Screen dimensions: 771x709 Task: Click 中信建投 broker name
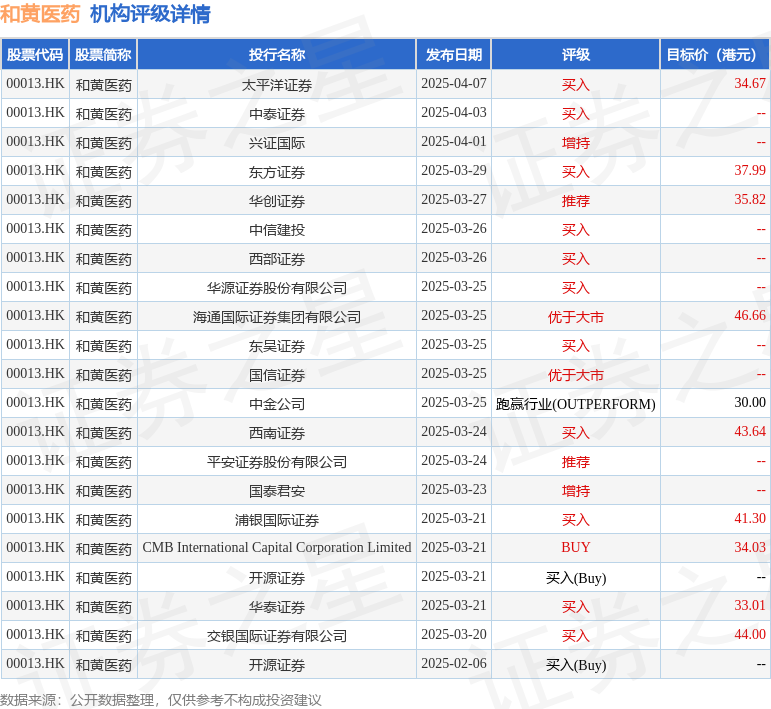coord(277,230)
